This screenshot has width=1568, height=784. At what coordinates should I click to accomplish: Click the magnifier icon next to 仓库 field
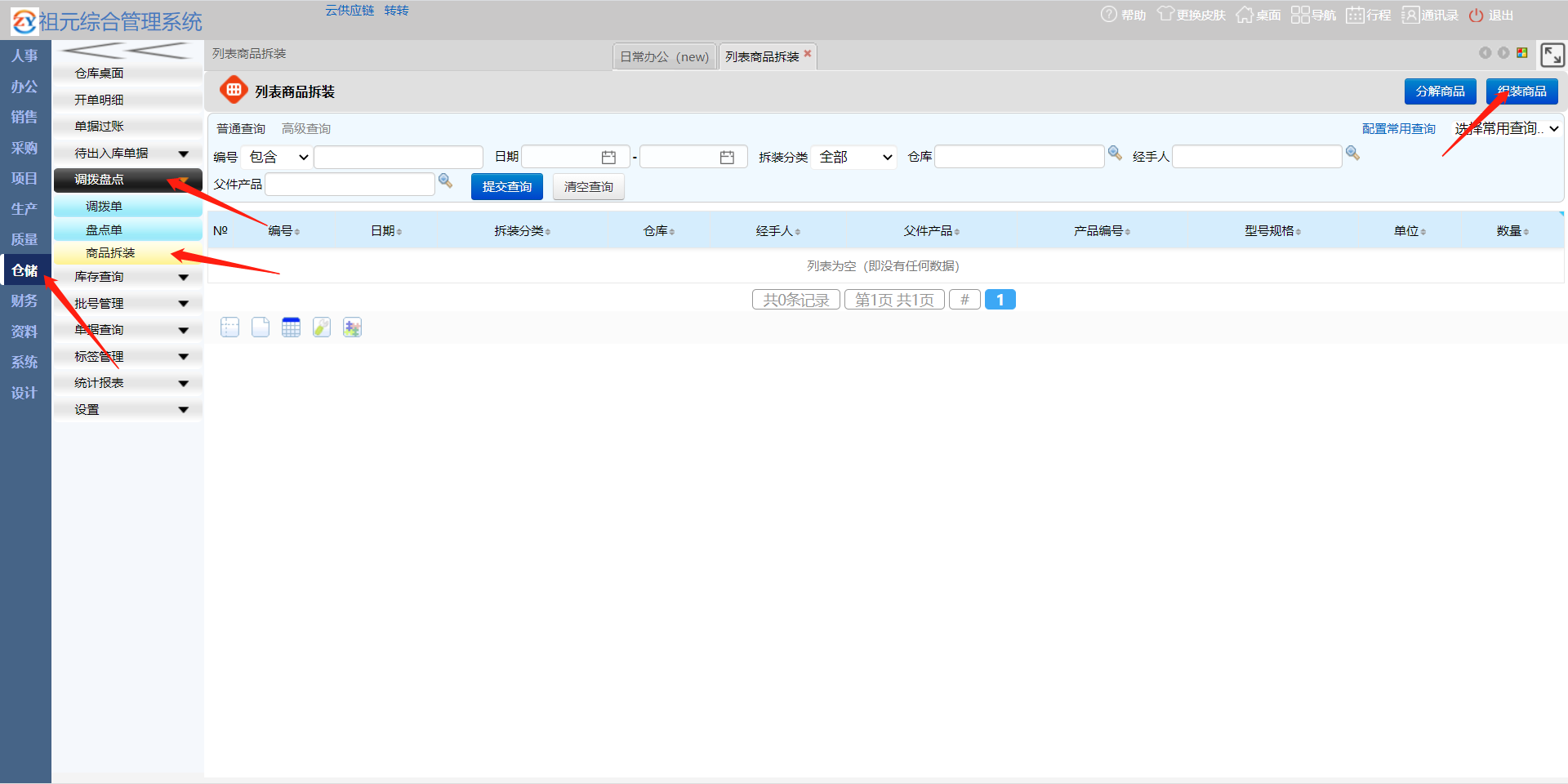tap(1115, 154)
